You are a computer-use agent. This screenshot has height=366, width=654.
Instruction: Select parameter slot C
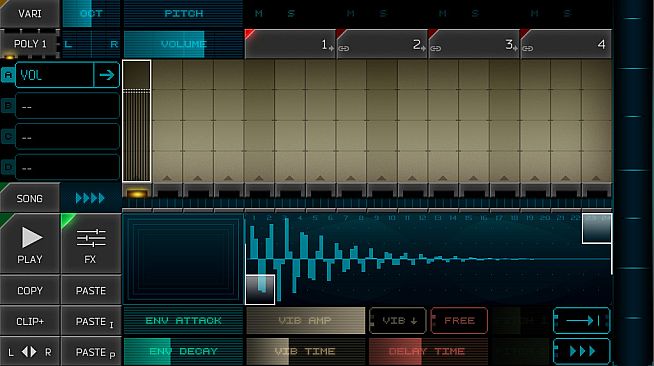coord(8,137)
